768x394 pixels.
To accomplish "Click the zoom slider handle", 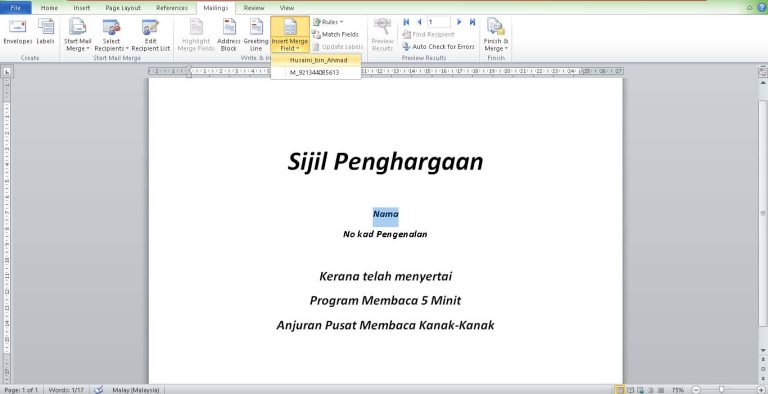I will [721, 390].
